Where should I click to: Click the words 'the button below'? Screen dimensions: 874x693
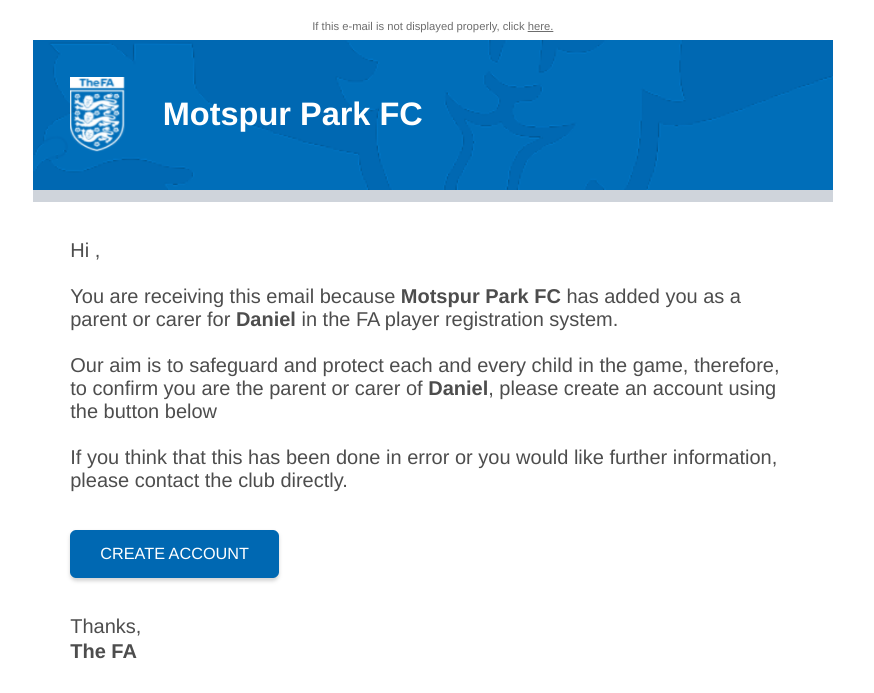(x=143, y=411)
